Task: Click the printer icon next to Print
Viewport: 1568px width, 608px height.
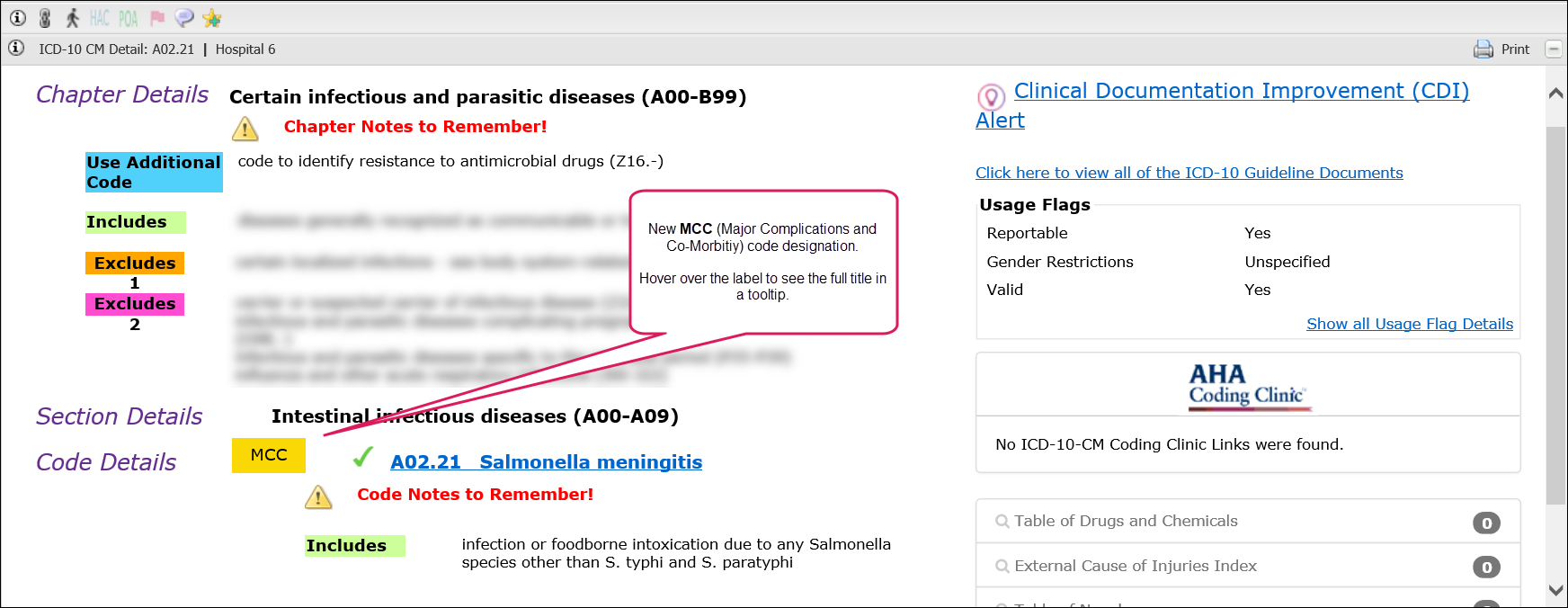Action: pos(1483,49)
